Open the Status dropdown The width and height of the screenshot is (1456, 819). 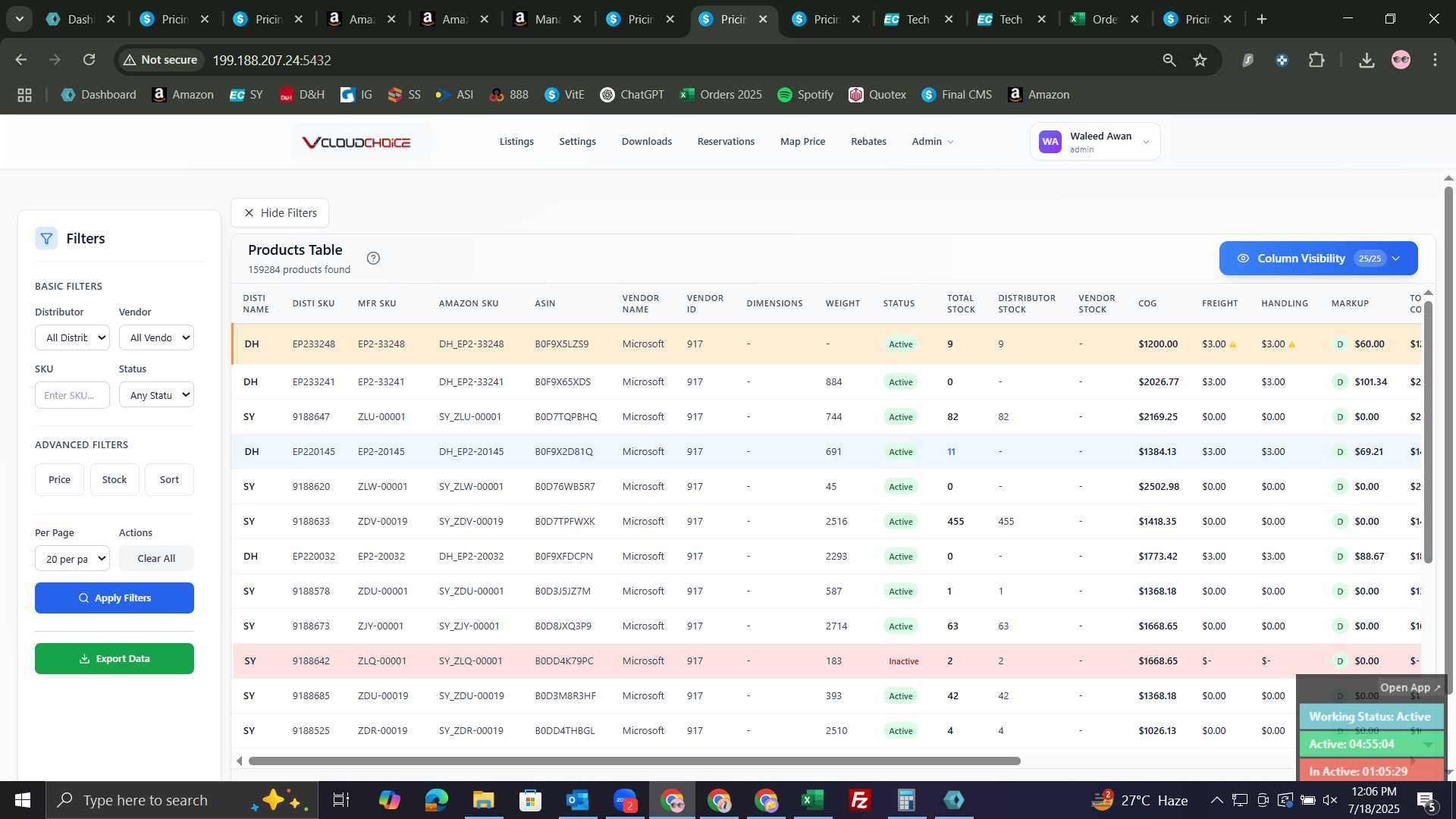(156, 395)
